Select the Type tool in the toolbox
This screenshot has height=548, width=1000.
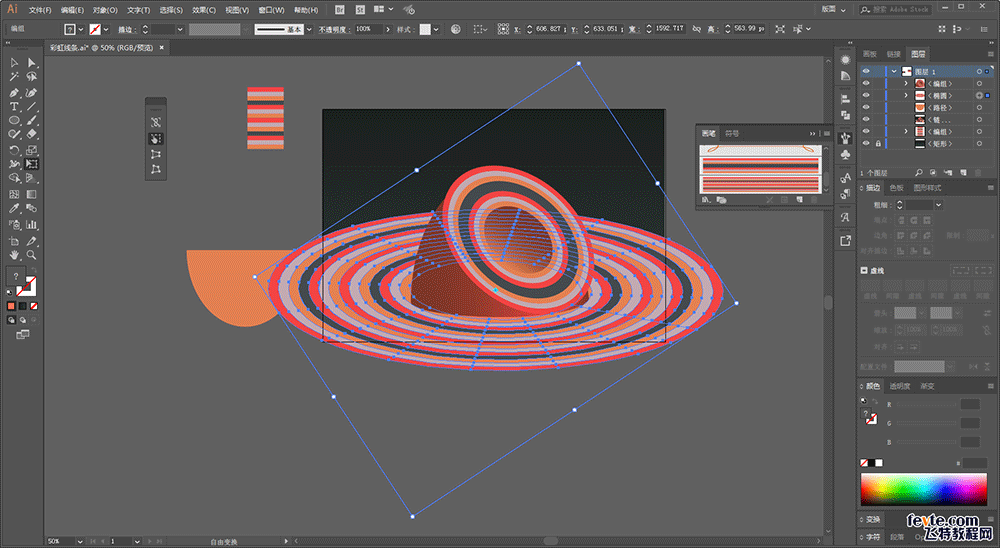(14, 106)
